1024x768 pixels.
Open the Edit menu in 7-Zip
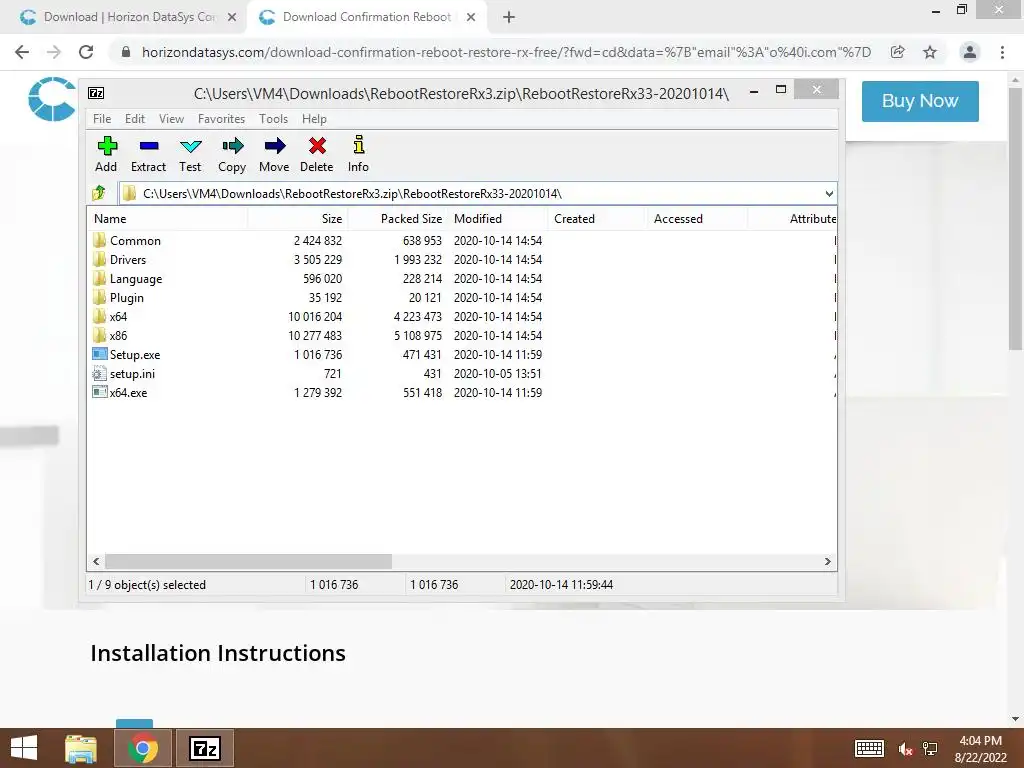[x=135, y=119]
